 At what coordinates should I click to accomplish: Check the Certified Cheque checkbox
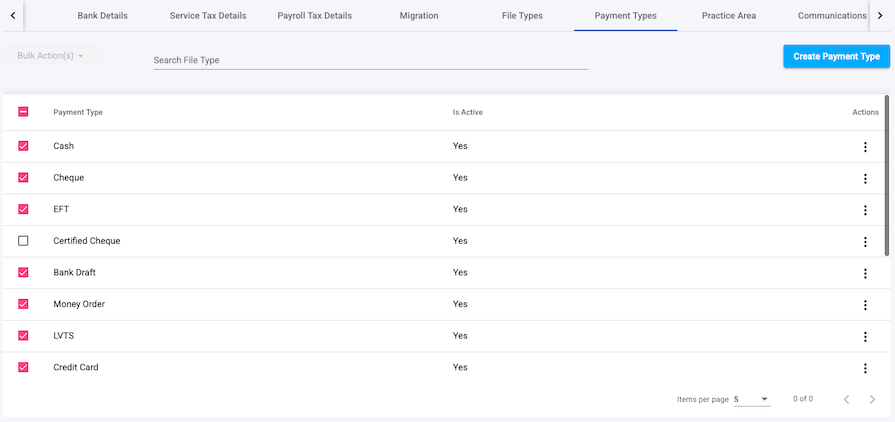pos(24,241)
